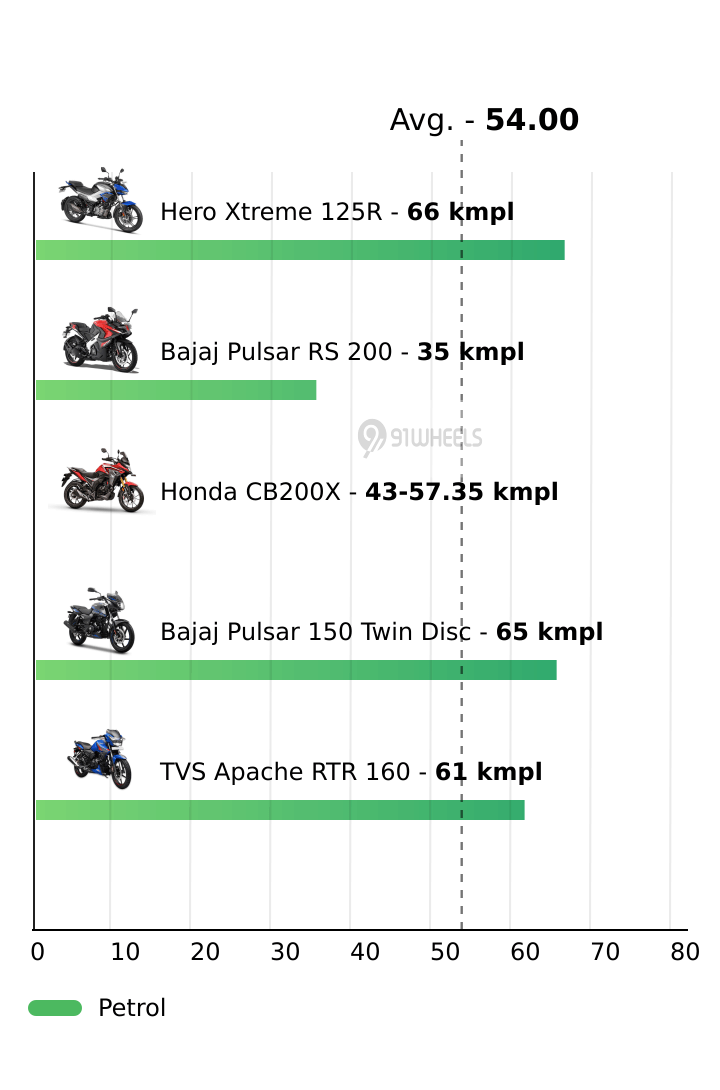
Task: Click the 91Wheels watermark logo
Action: coord(421,438)
